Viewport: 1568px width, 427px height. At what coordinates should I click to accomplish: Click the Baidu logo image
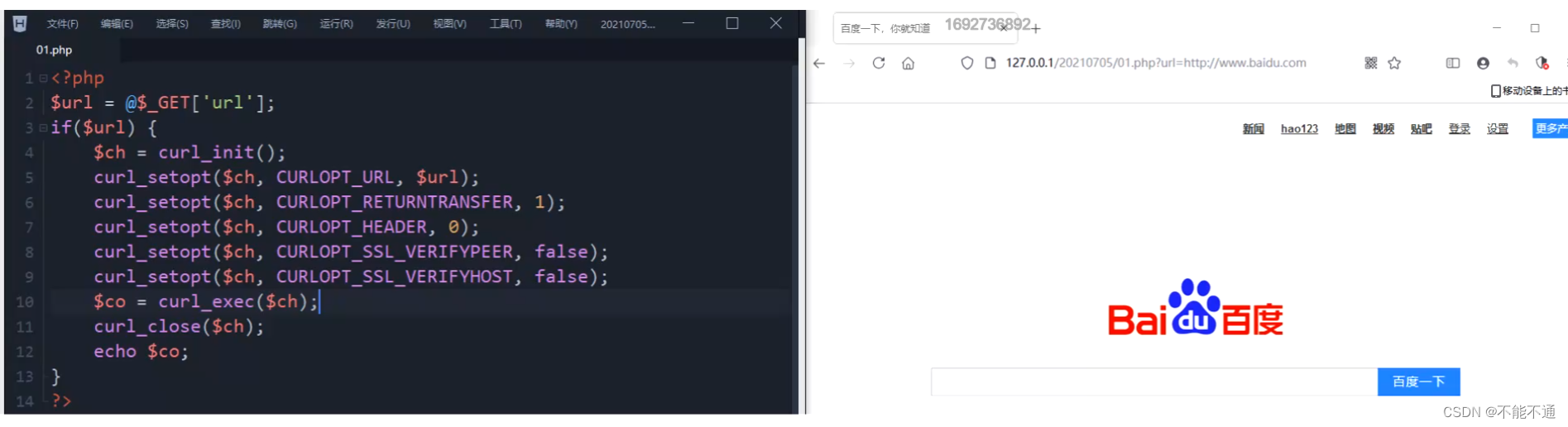[x=1196, y=308]
